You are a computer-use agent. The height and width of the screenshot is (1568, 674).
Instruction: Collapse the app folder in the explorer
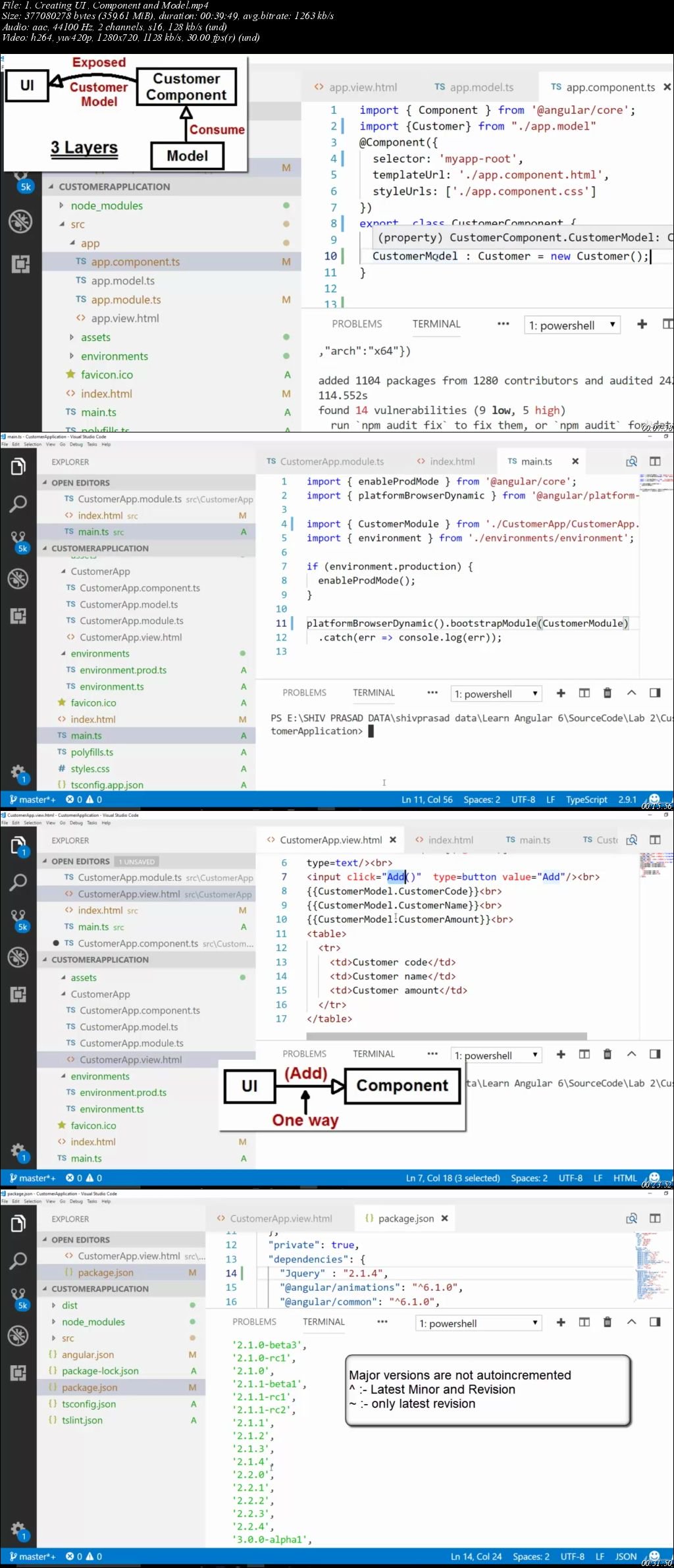click(x=72, y=243)
